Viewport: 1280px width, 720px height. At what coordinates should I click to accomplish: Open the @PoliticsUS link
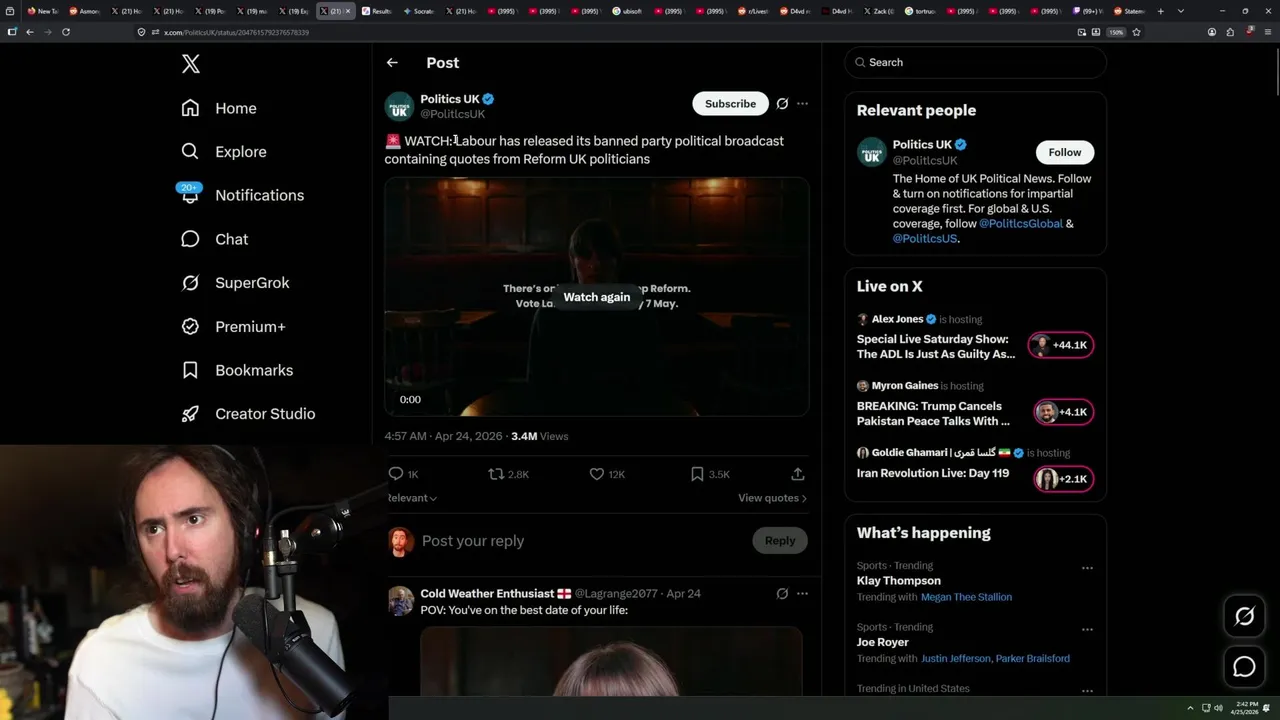(x=924, y=239)
